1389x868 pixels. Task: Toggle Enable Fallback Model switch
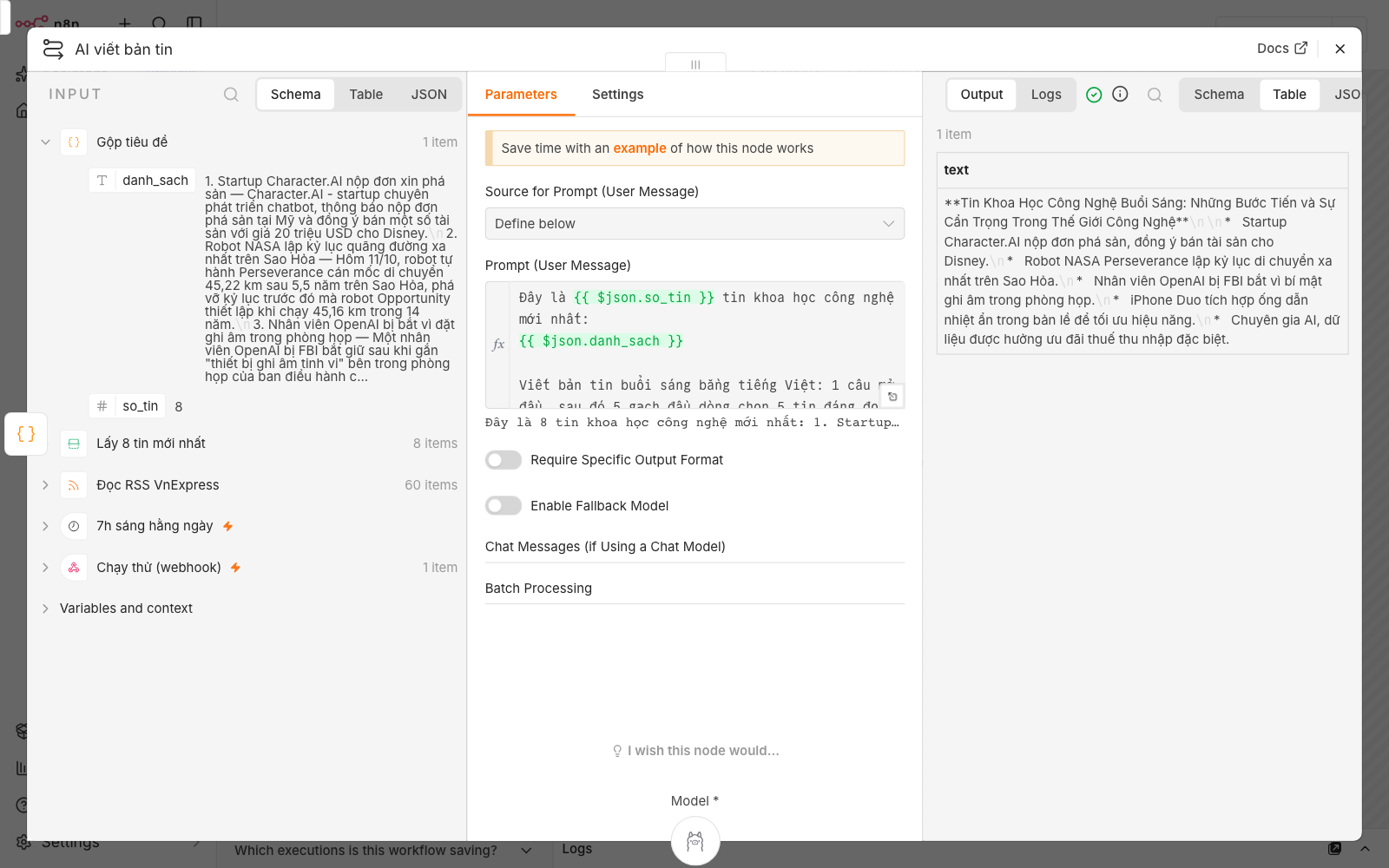(x=504, y=506)
